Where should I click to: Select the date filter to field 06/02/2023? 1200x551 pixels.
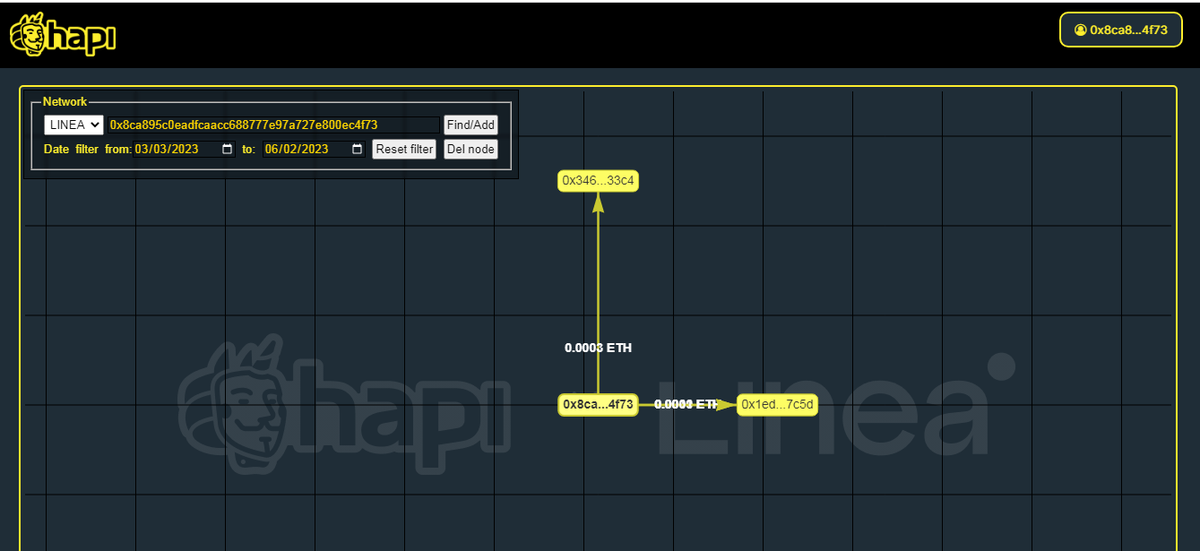[314, 149]
